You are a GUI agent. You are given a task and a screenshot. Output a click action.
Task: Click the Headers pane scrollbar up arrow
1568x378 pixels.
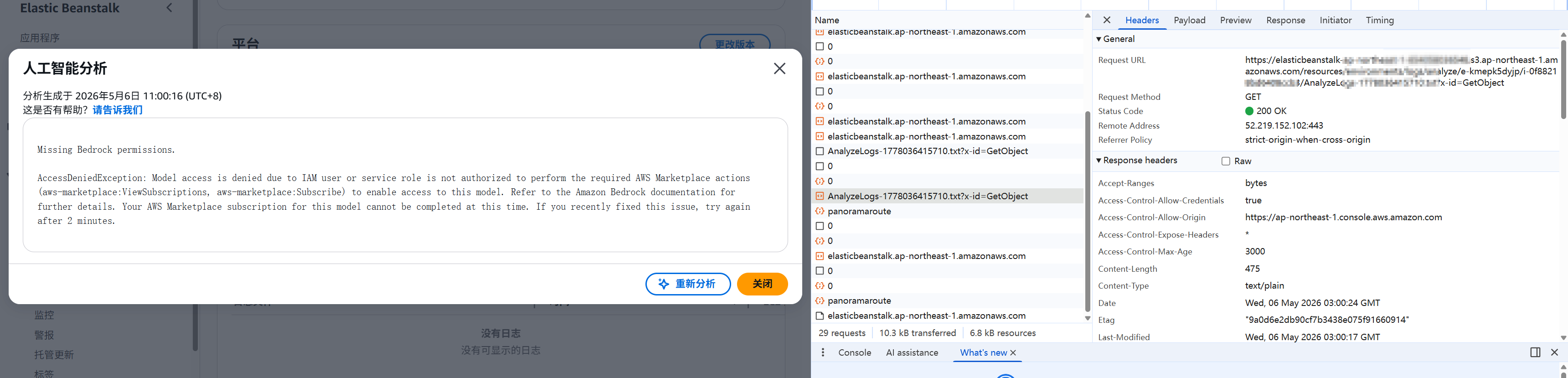tap(1563, 35)
